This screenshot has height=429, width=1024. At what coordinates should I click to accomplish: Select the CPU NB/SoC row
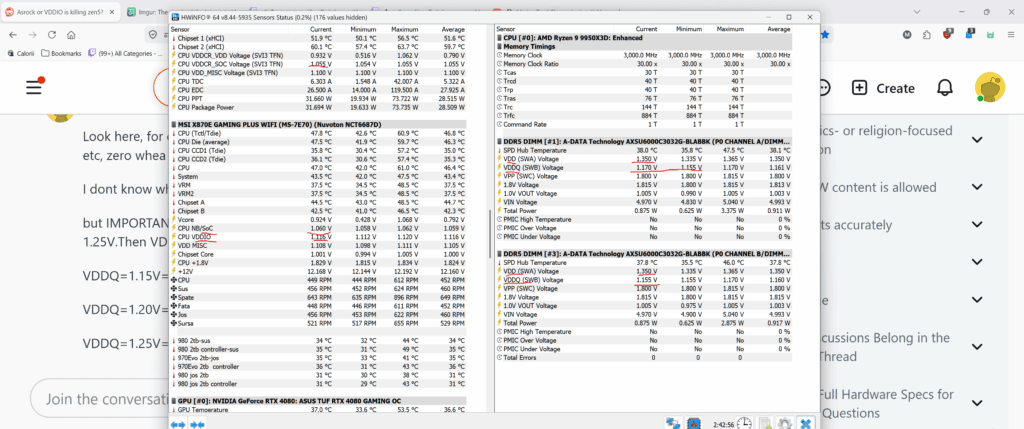[318, 228]
